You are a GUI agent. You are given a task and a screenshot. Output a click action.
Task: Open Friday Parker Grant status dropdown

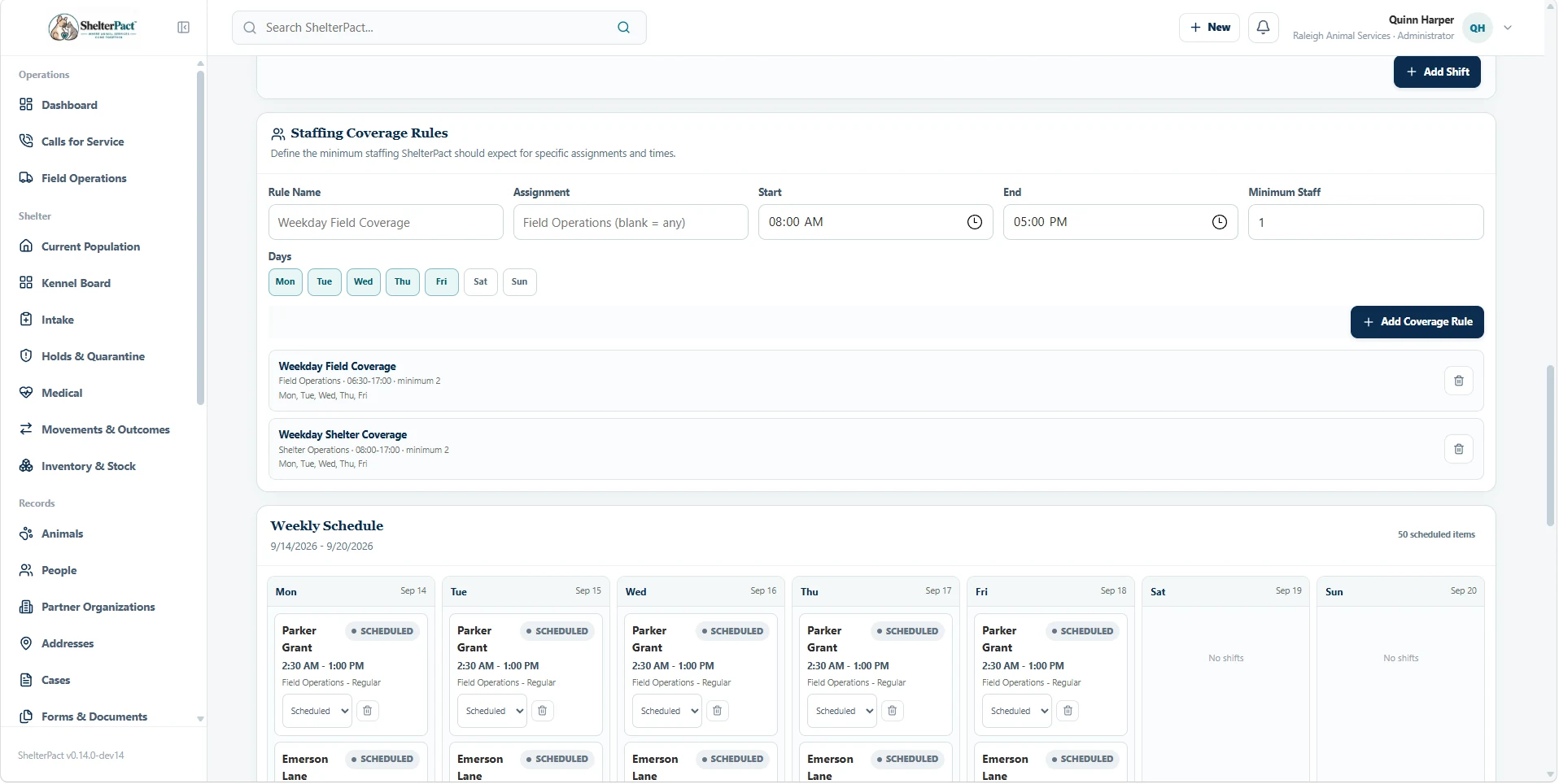coord(1017,711)
